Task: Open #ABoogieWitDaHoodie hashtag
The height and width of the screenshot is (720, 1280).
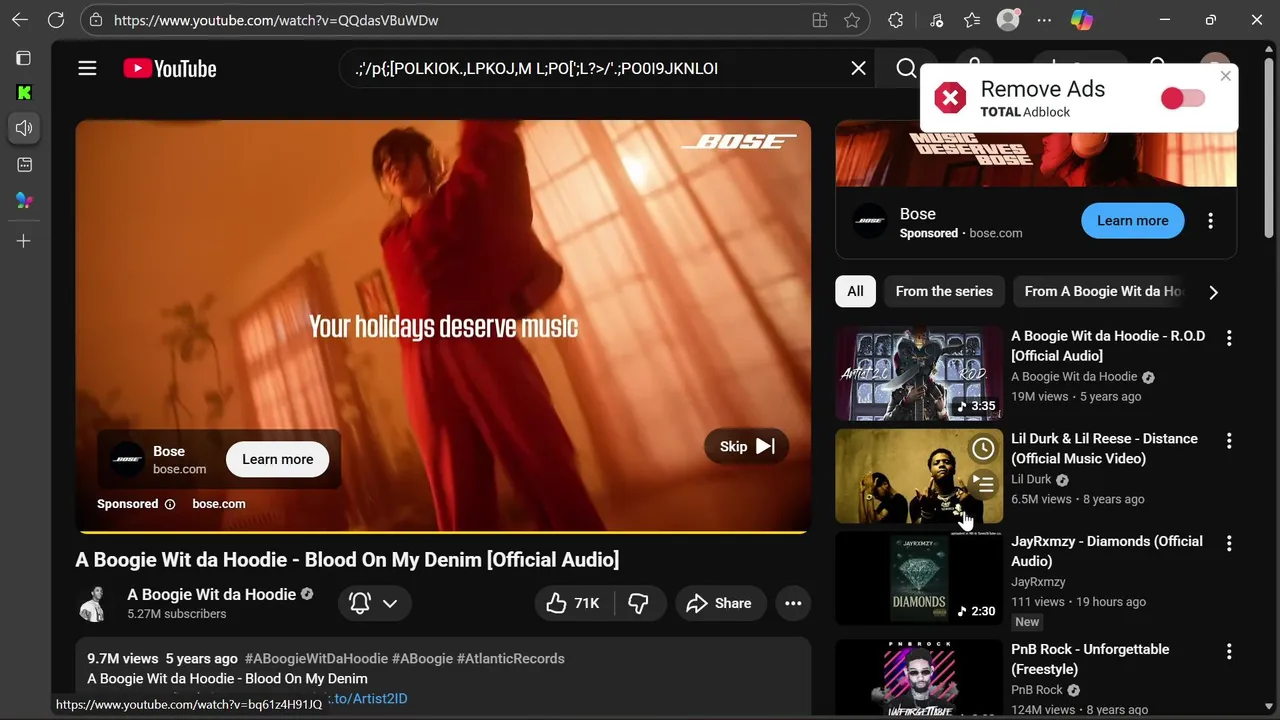Action: (316, 659)
